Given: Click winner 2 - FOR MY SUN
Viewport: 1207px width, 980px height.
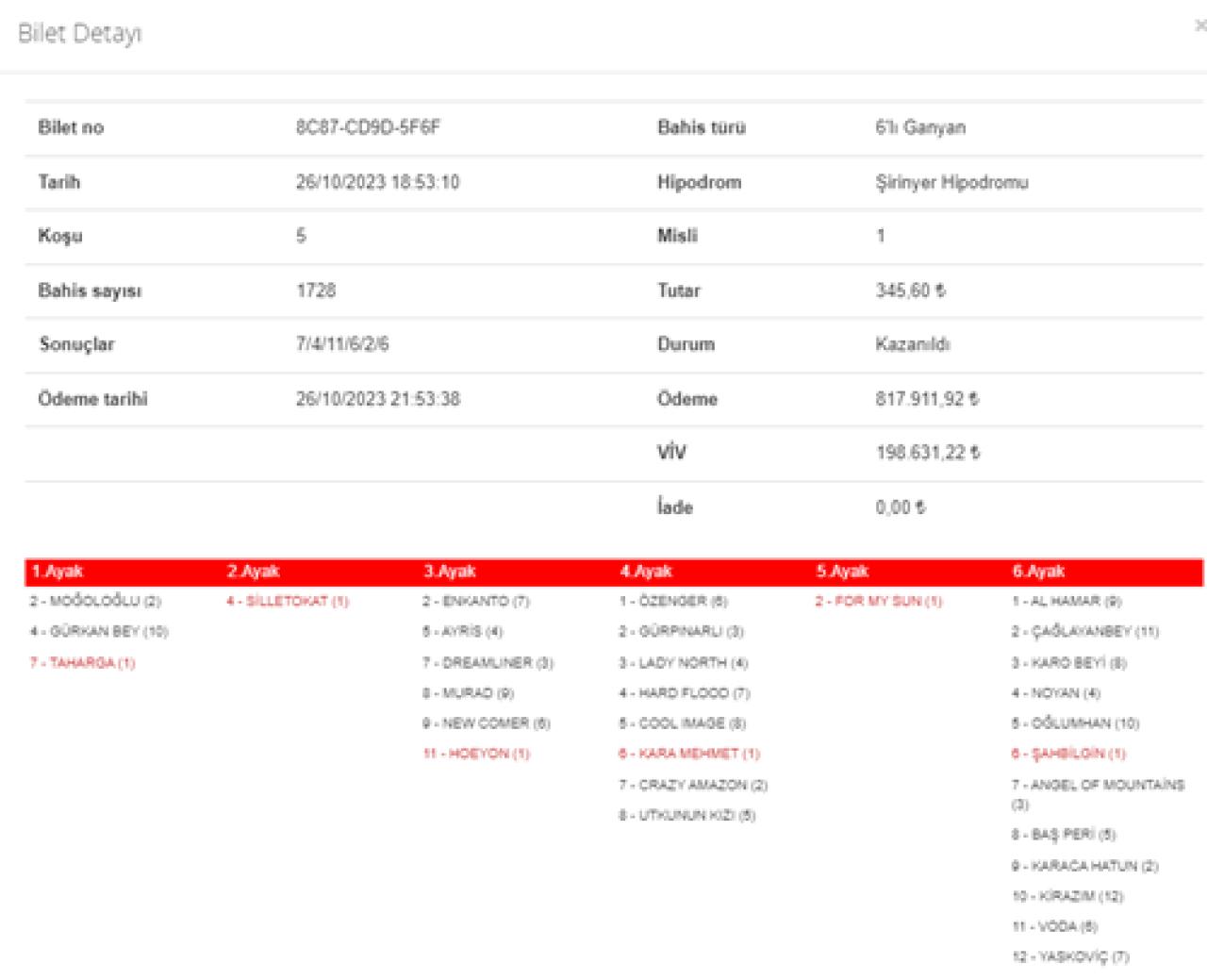Looking at the screenshot, I should tap(879, 602).
